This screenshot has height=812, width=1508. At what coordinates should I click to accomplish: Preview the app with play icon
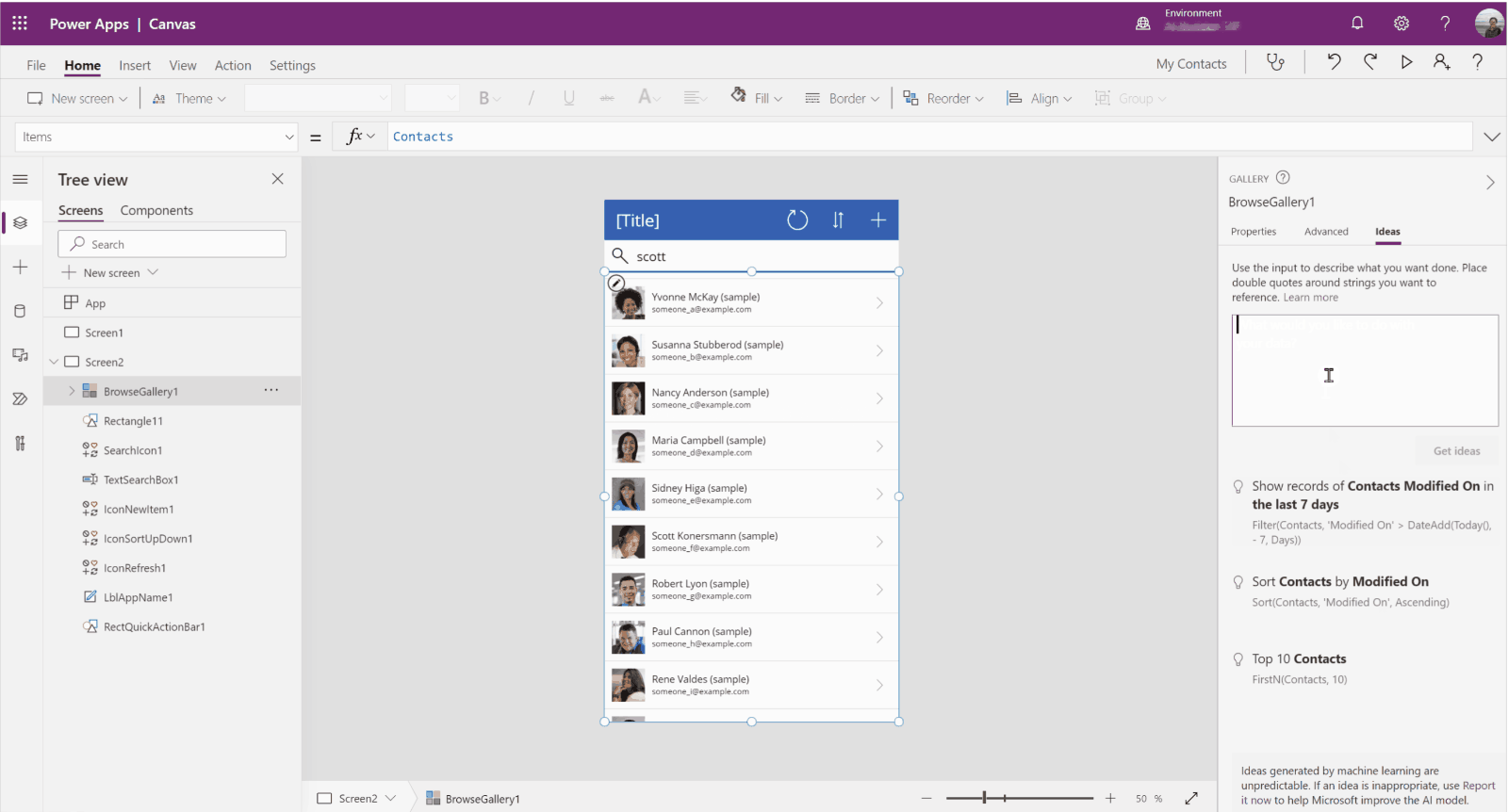(x=1406, y=62)
